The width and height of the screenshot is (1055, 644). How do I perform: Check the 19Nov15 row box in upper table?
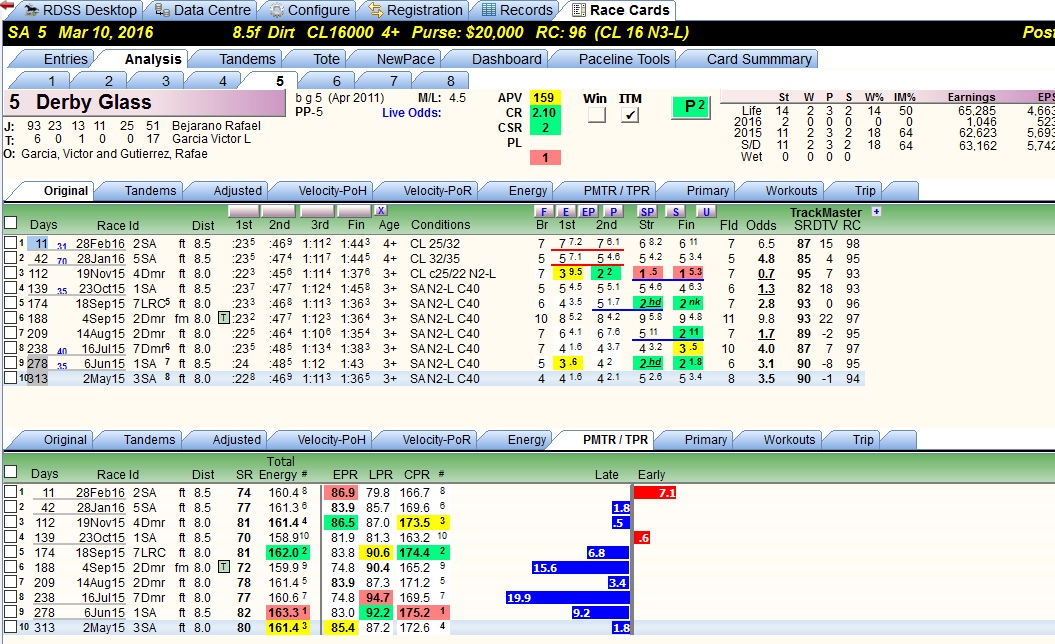10,273
